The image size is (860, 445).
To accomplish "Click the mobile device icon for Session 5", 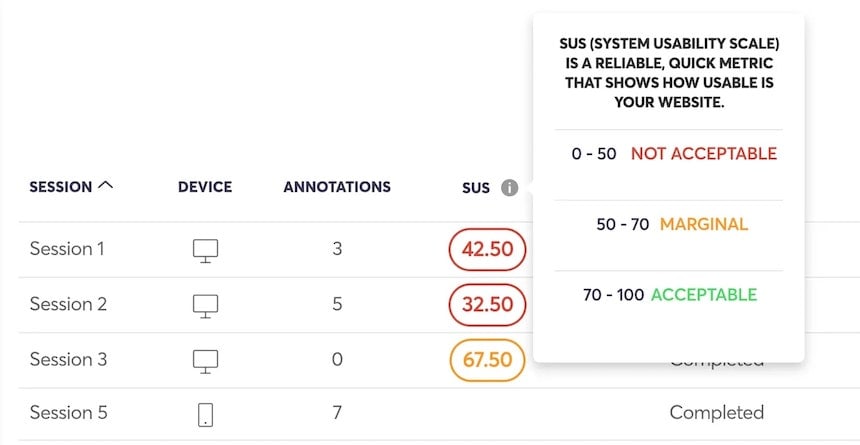I will (205, 414).
